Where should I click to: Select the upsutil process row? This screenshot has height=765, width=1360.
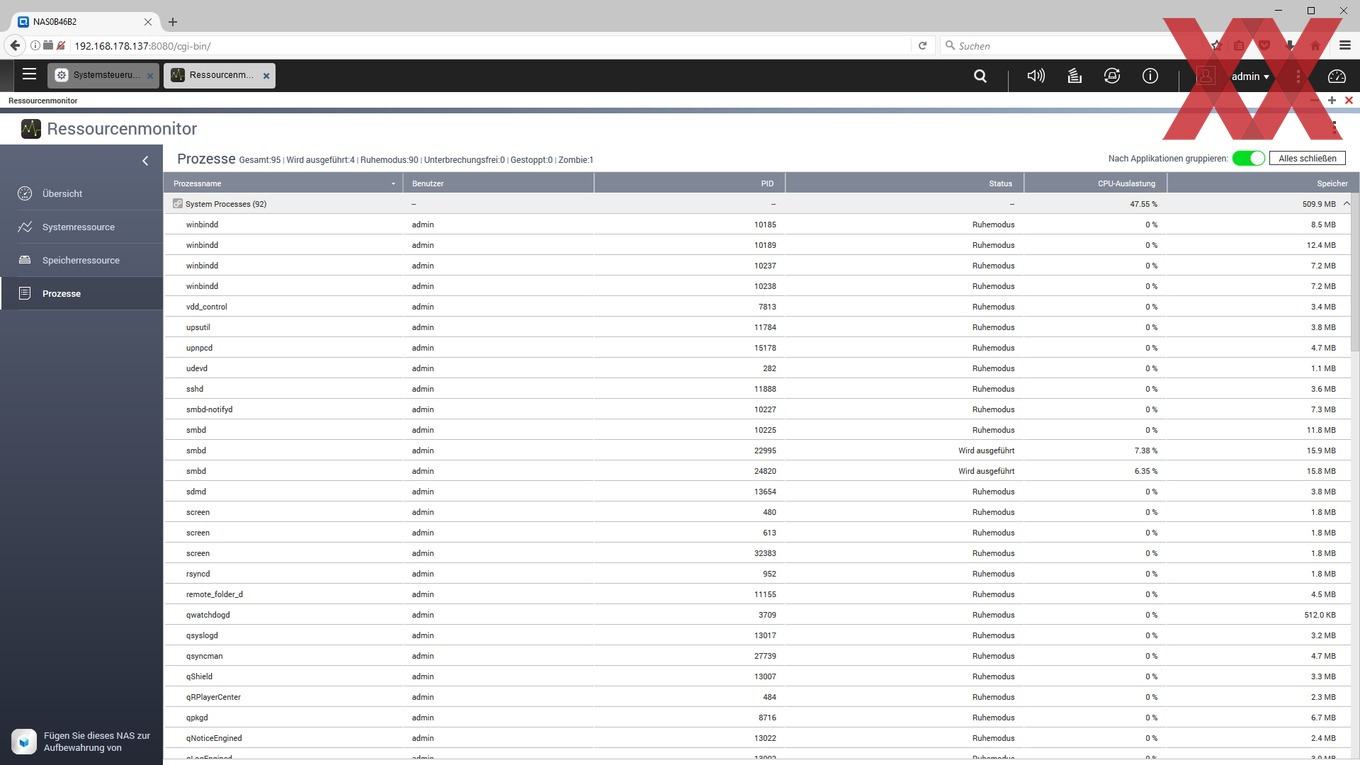pos(757,327)
